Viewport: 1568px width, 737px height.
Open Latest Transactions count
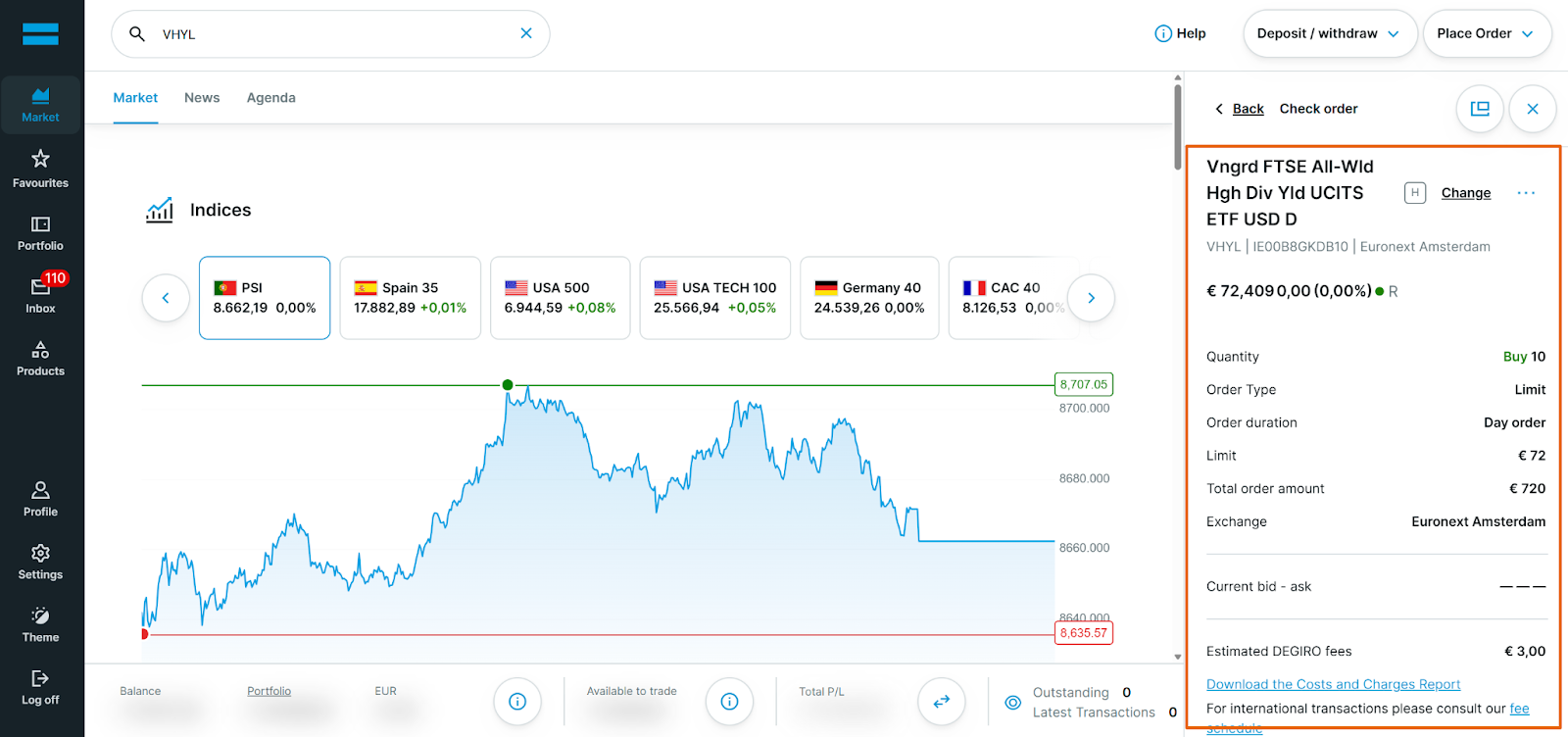pos(1173,712)
